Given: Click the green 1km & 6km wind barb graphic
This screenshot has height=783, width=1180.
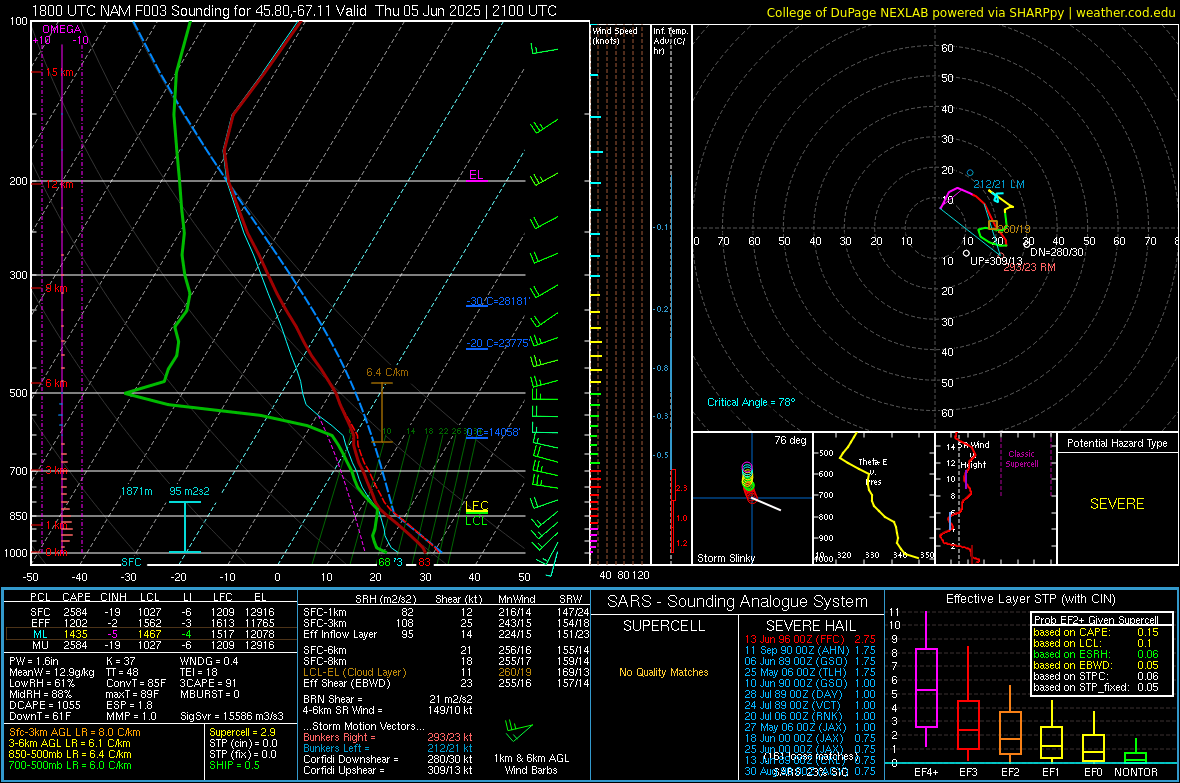Looking at the screenshot, I should point(519,730).
